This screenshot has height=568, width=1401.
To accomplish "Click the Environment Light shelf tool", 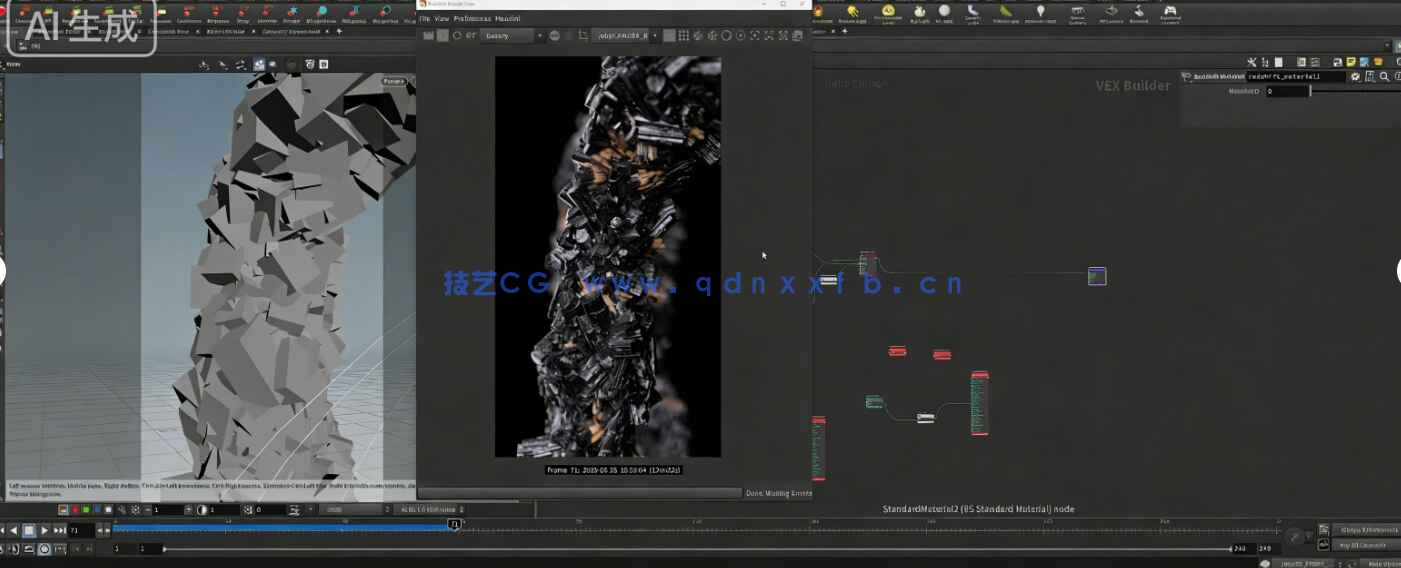I will tap(886, 13).
